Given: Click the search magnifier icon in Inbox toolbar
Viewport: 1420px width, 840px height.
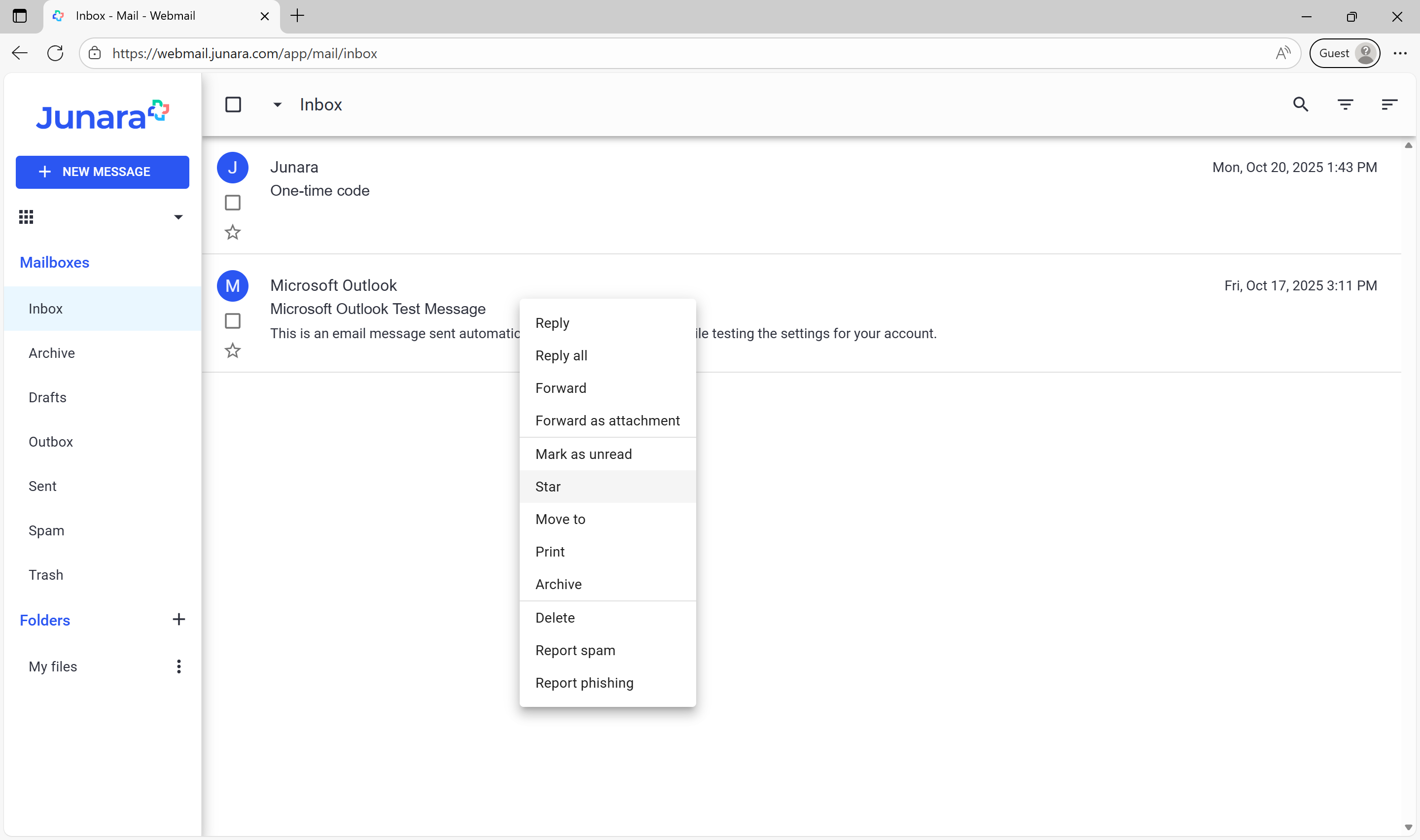Looking at the screenshot, I should [1301, 104].
